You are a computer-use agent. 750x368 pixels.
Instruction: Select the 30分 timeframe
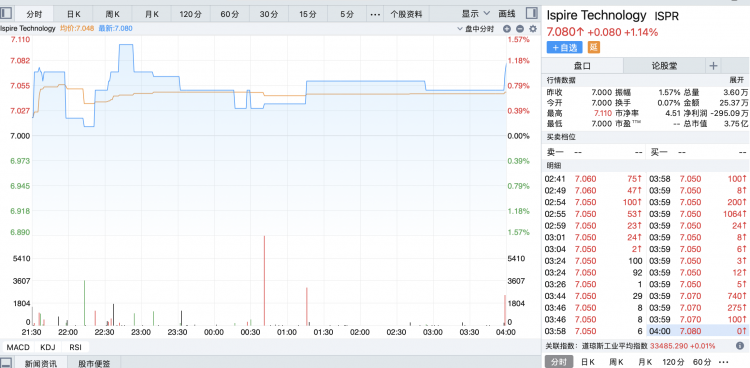pyautogui.click(x=269, y=14)
